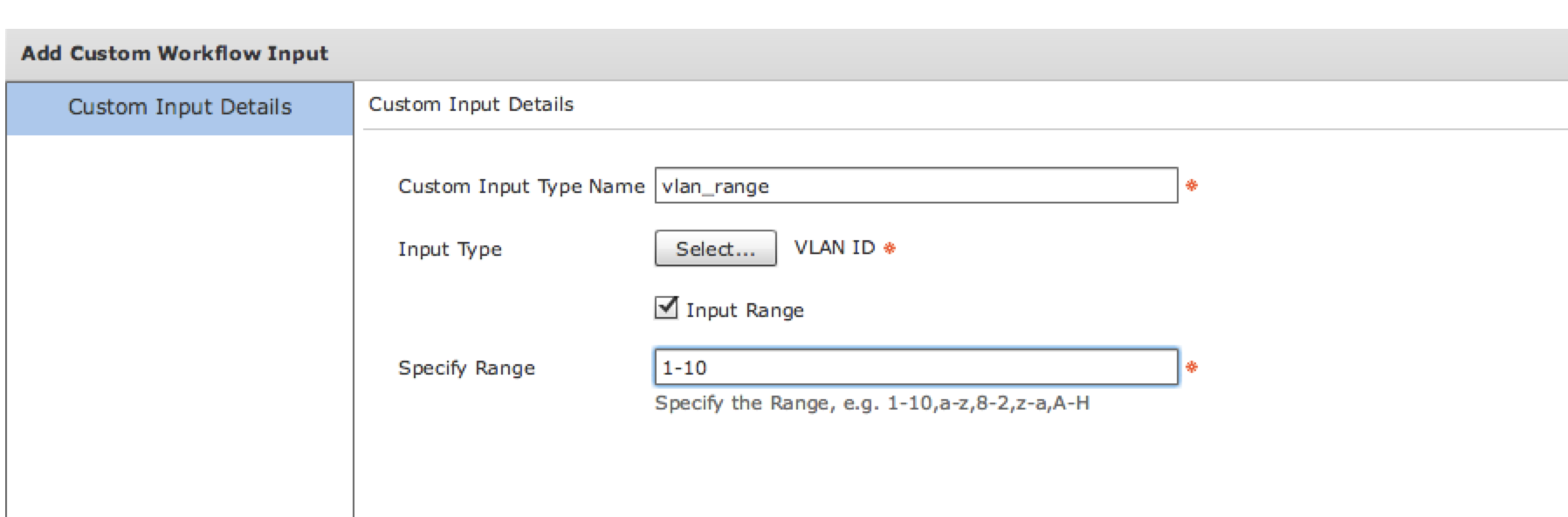Click the Input Range checkbox label

pos(745,310)
